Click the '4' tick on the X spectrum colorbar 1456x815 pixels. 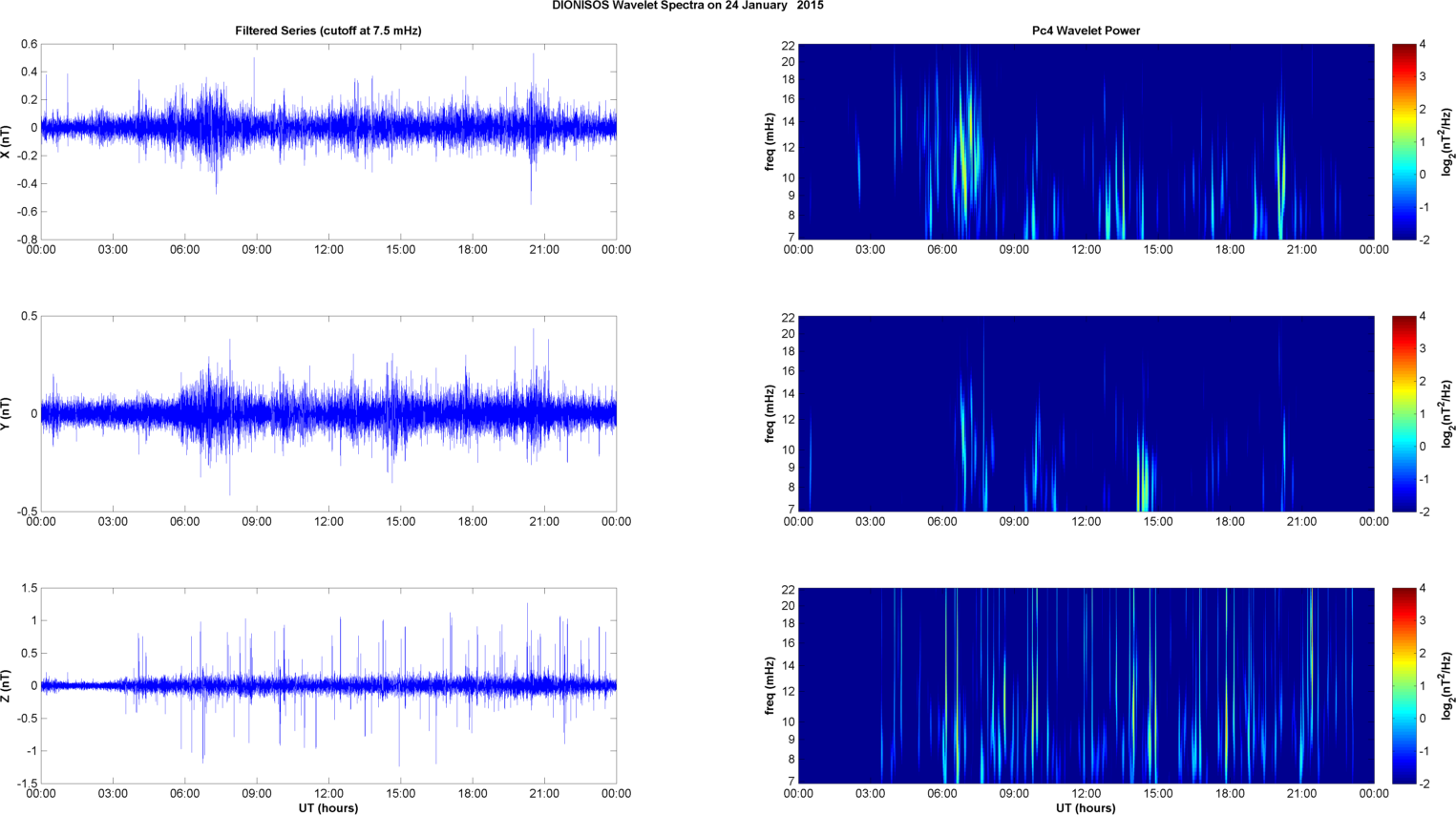point(1423,44)
